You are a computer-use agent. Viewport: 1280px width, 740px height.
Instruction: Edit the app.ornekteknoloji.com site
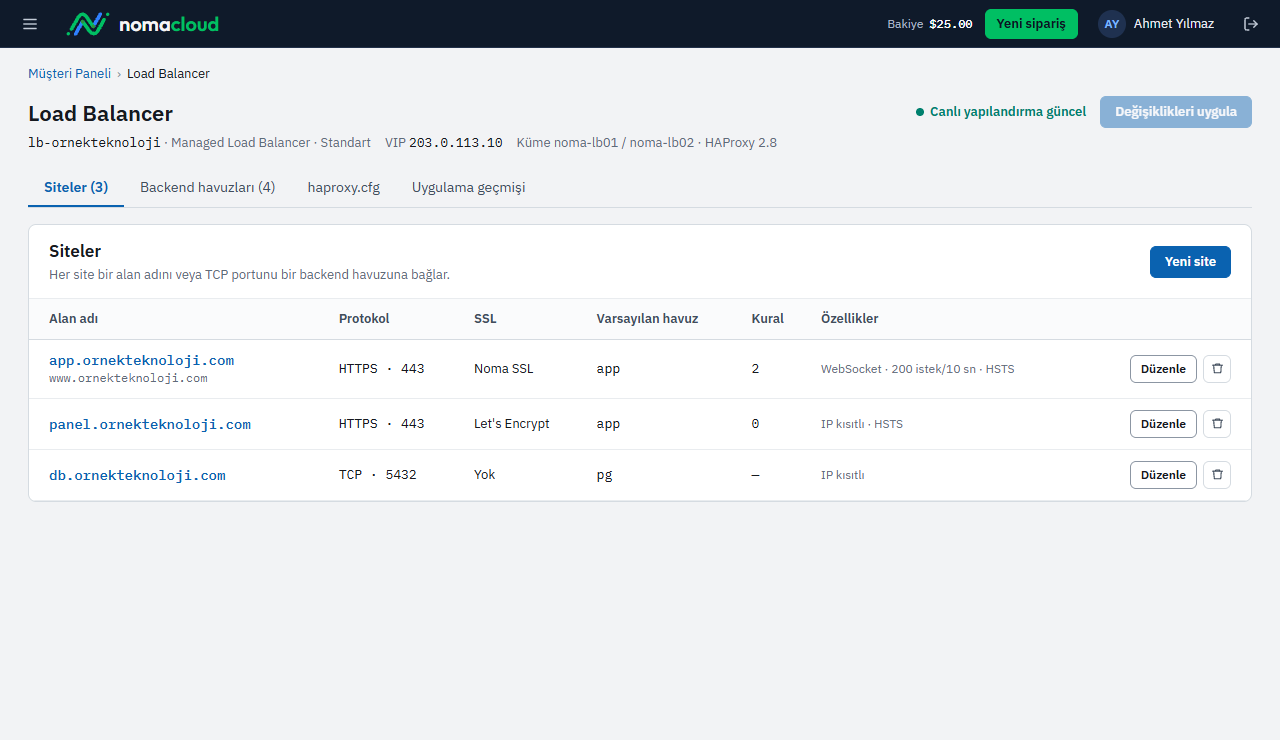tap(1163, 369)
